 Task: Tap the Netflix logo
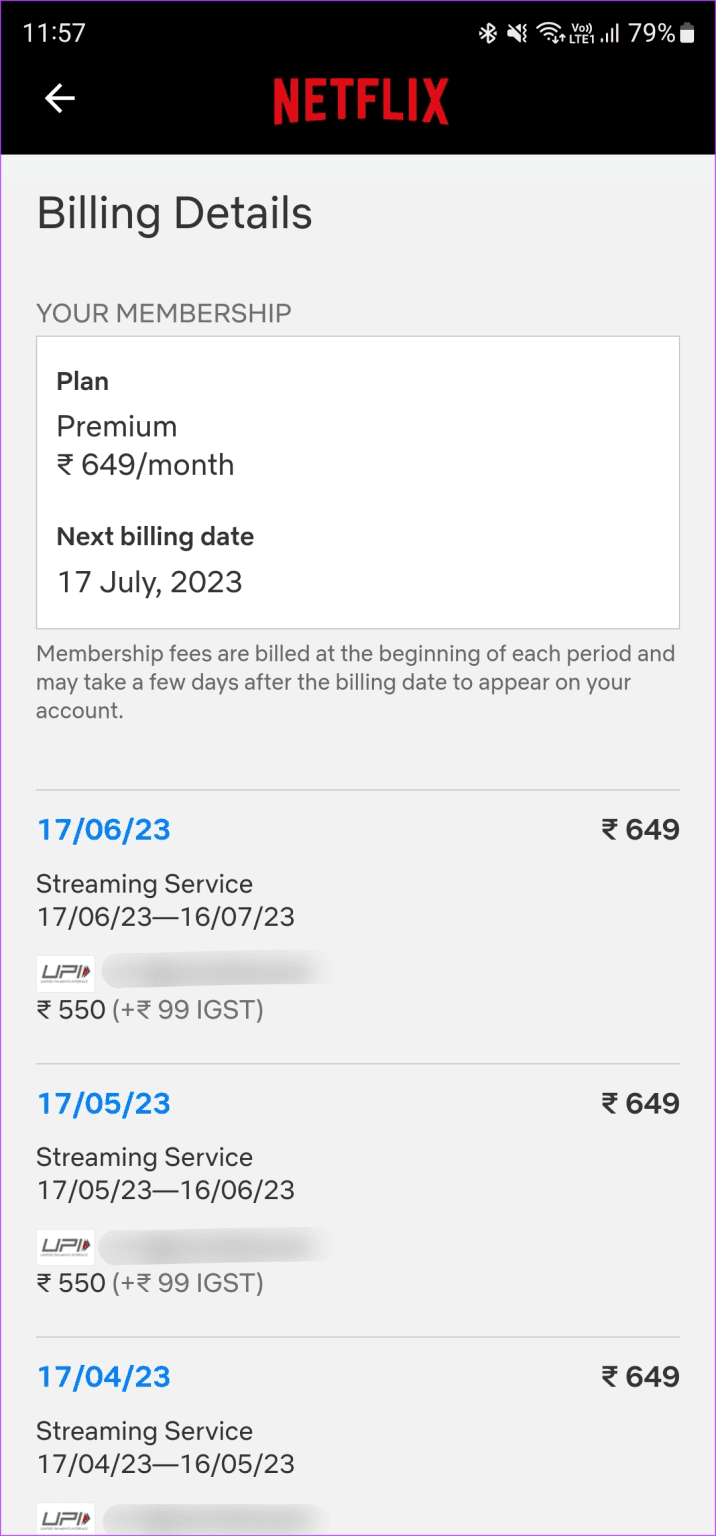pos(361,101)
